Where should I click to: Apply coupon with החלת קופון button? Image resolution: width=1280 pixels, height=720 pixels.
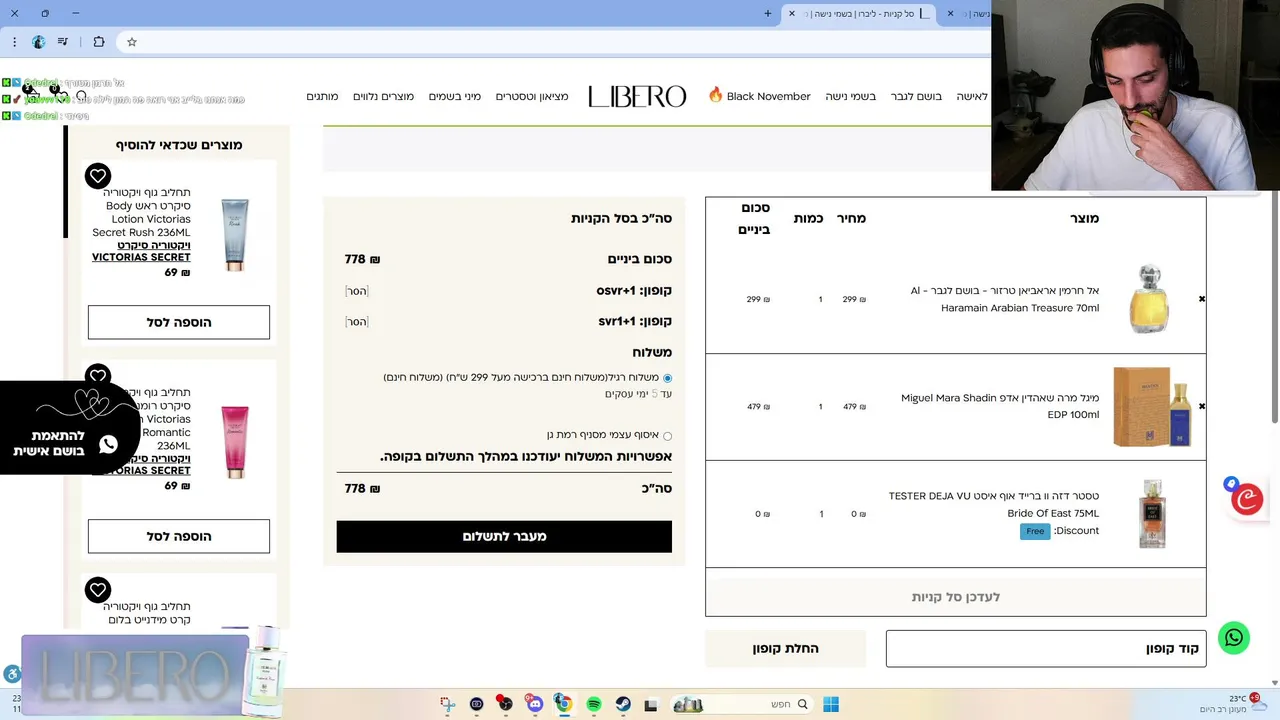(786, 648)
